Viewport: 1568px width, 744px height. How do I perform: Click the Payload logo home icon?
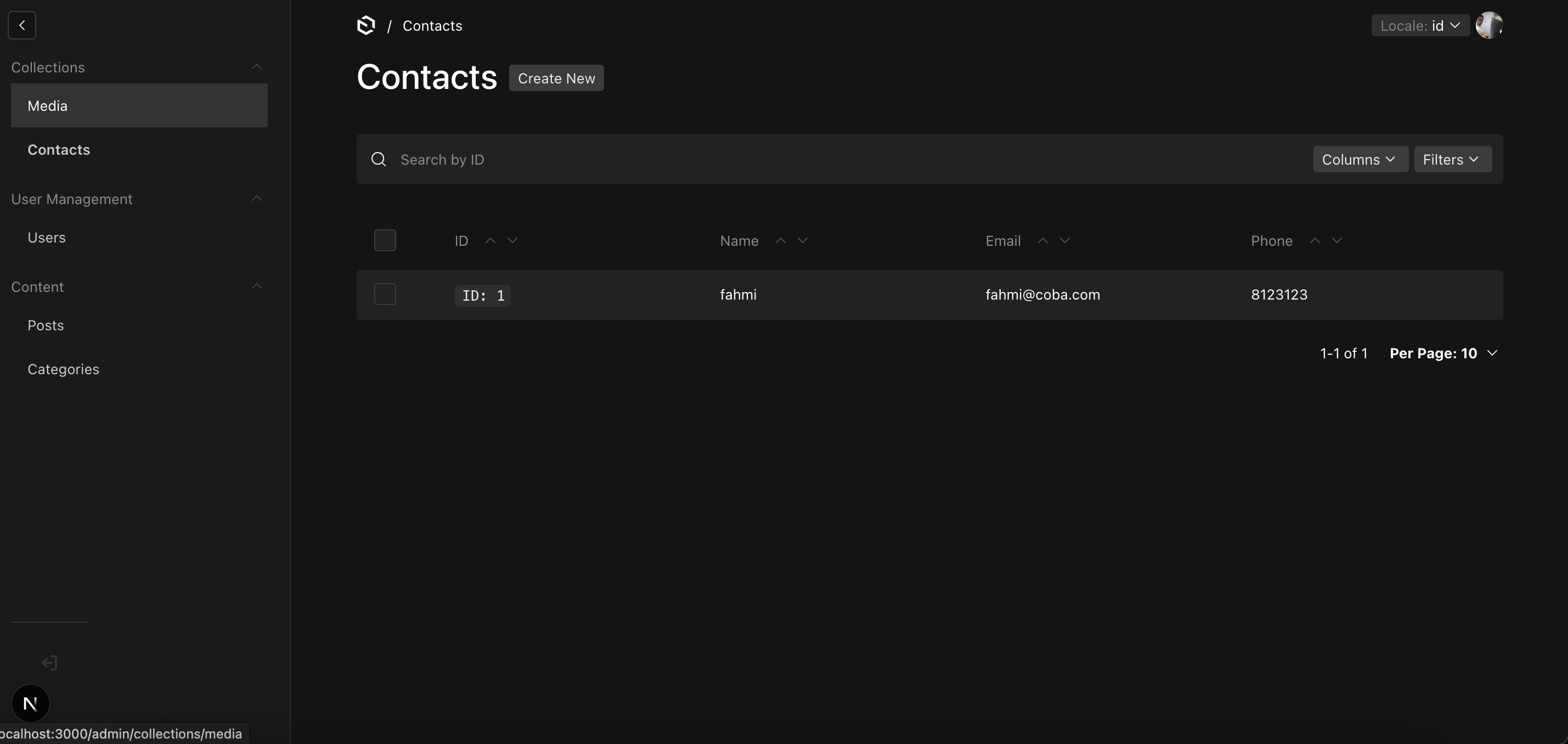pos(366,26)
